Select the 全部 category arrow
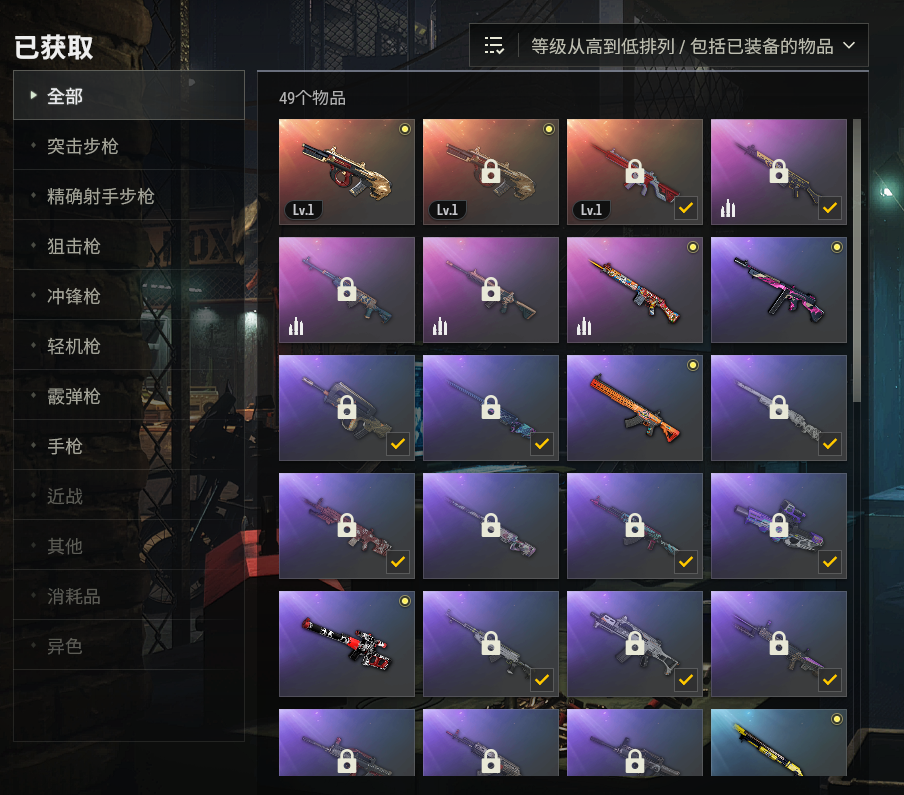Viewport: 904px width, 795px height. pyautogui.click(x=33, y=95)
